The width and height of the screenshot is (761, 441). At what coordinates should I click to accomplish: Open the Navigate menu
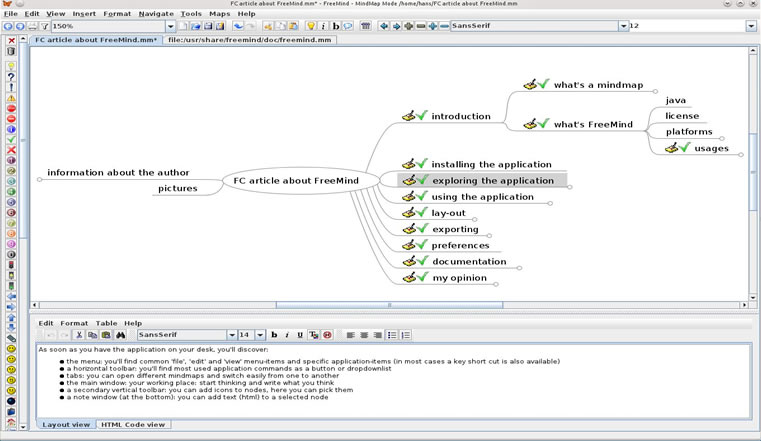tap(156, 14)
